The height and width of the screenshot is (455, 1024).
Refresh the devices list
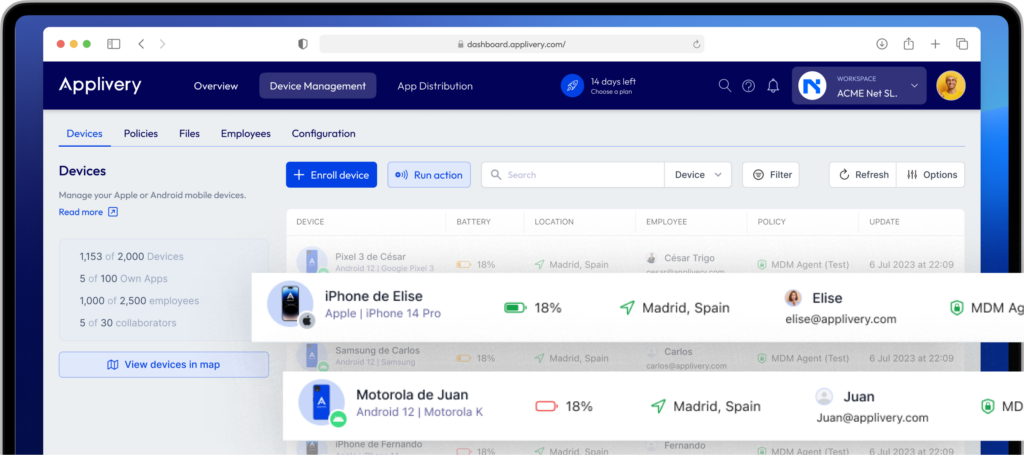863,175
